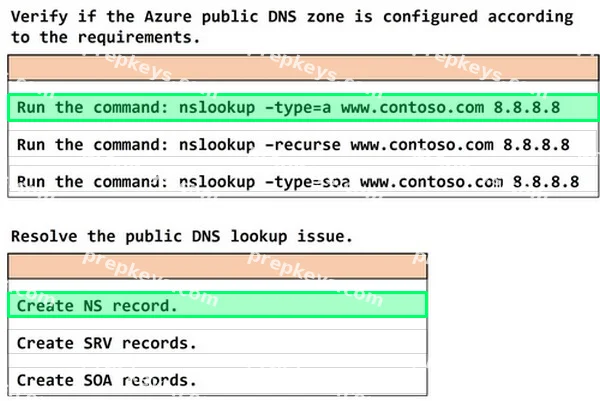
Task: Click the blank row under the first orange bar
Action: coord(303,87)
